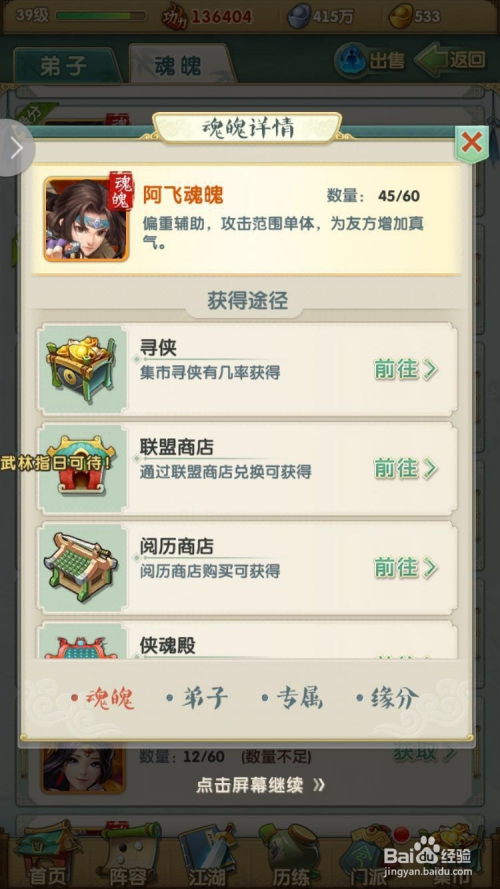Go to 寻侠 via 前往 arrow

[406, 370]
